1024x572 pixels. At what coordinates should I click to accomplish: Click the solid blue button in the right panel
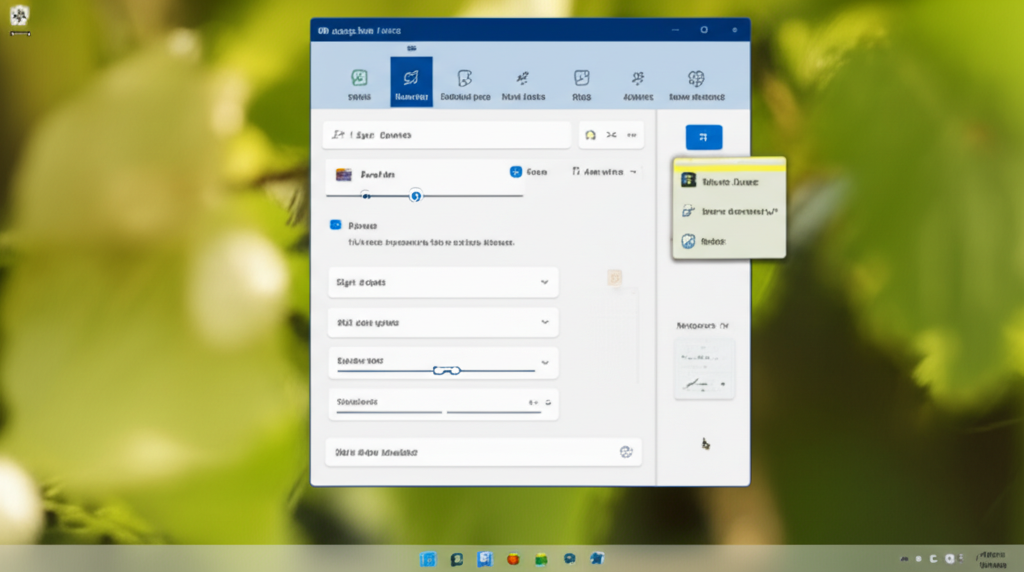[x=703, y=137]
